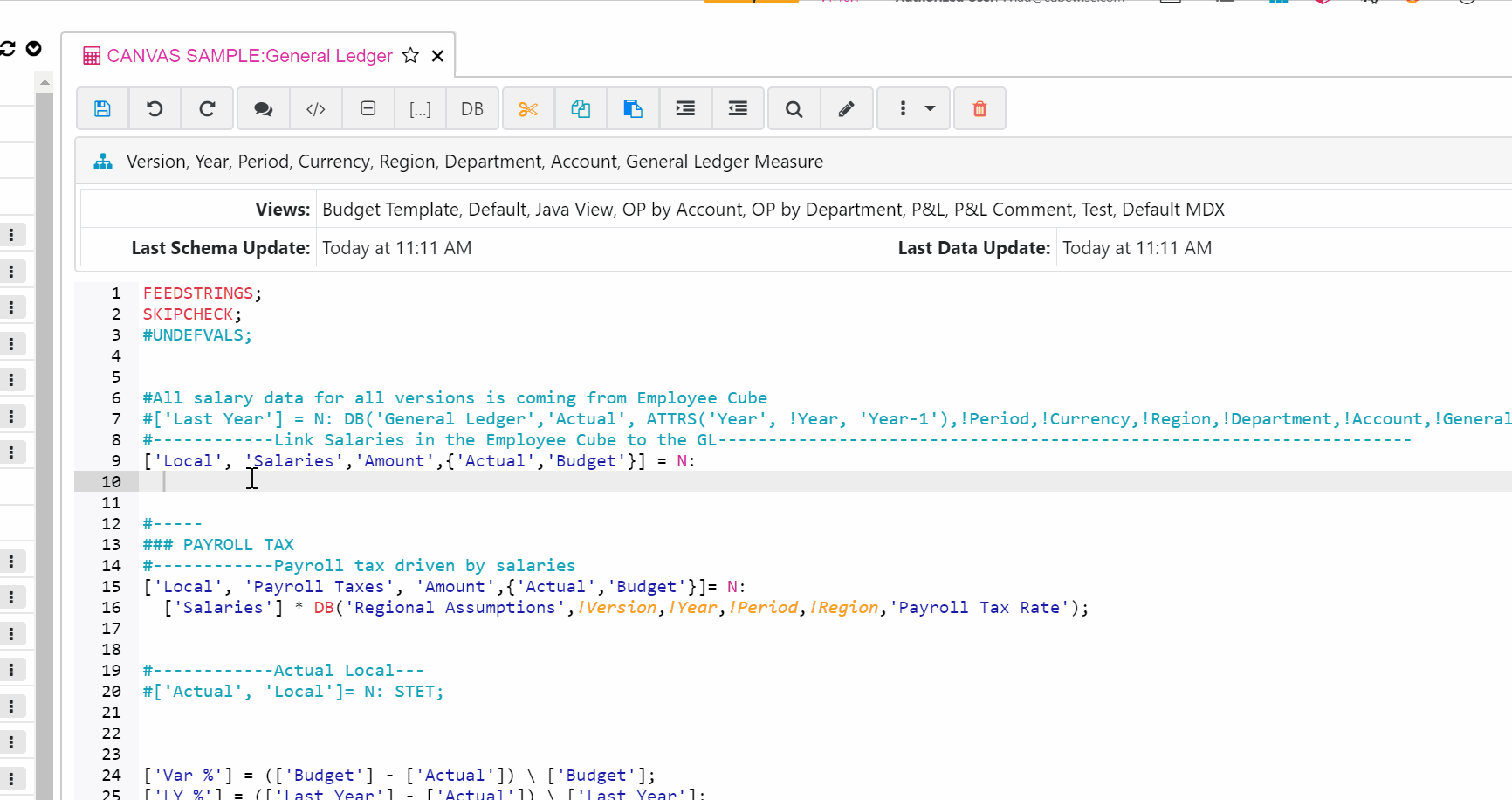Cut selected code using the scissors icon
Viewport: 1512px width, 800px height.
pyautogui.click(x=527, y=108)
